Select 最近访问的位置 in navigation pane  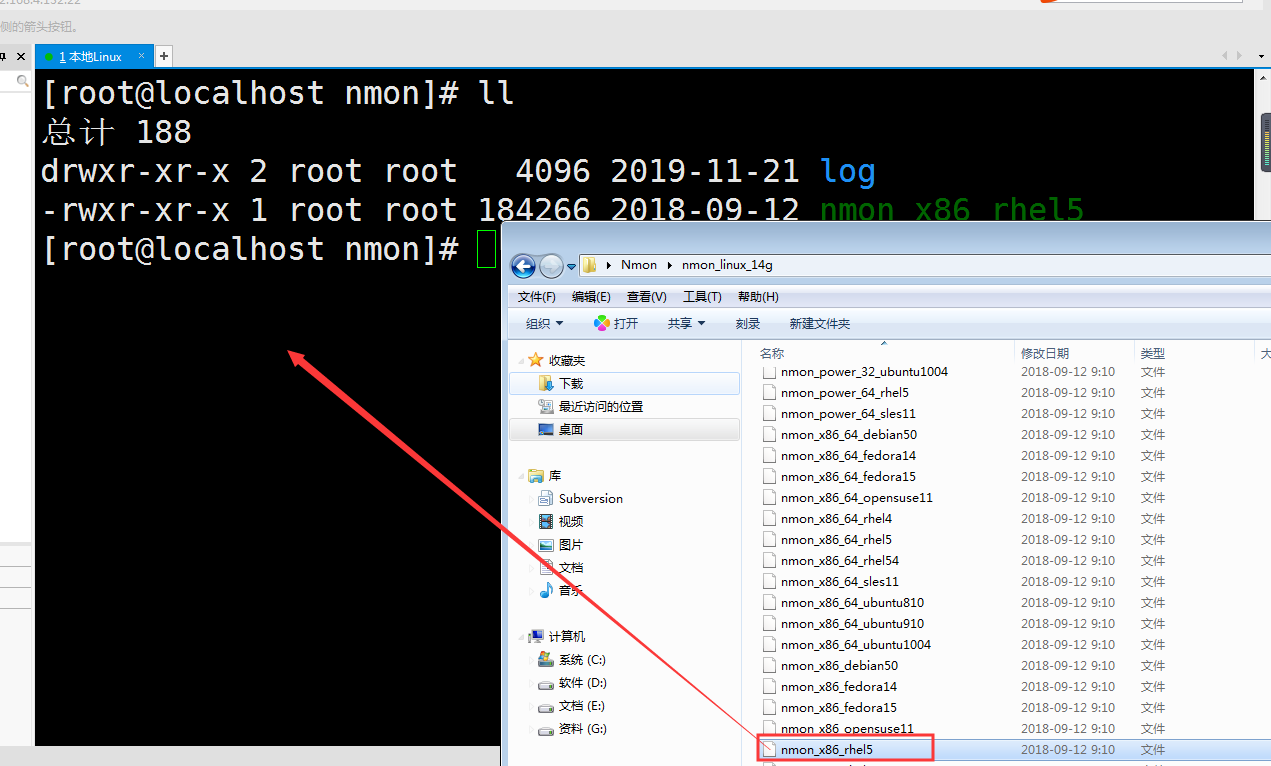tap(600, 406)
